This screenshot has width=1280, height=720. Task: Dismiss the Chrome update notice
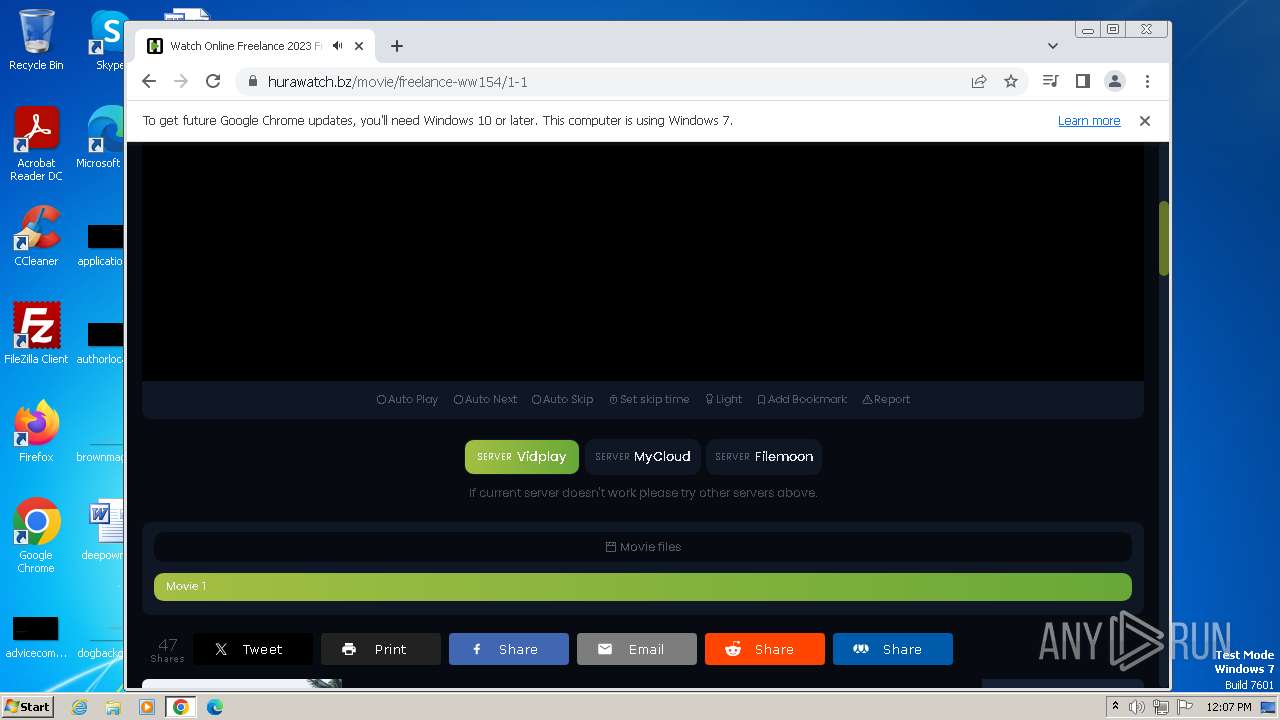pos(1145,120)
